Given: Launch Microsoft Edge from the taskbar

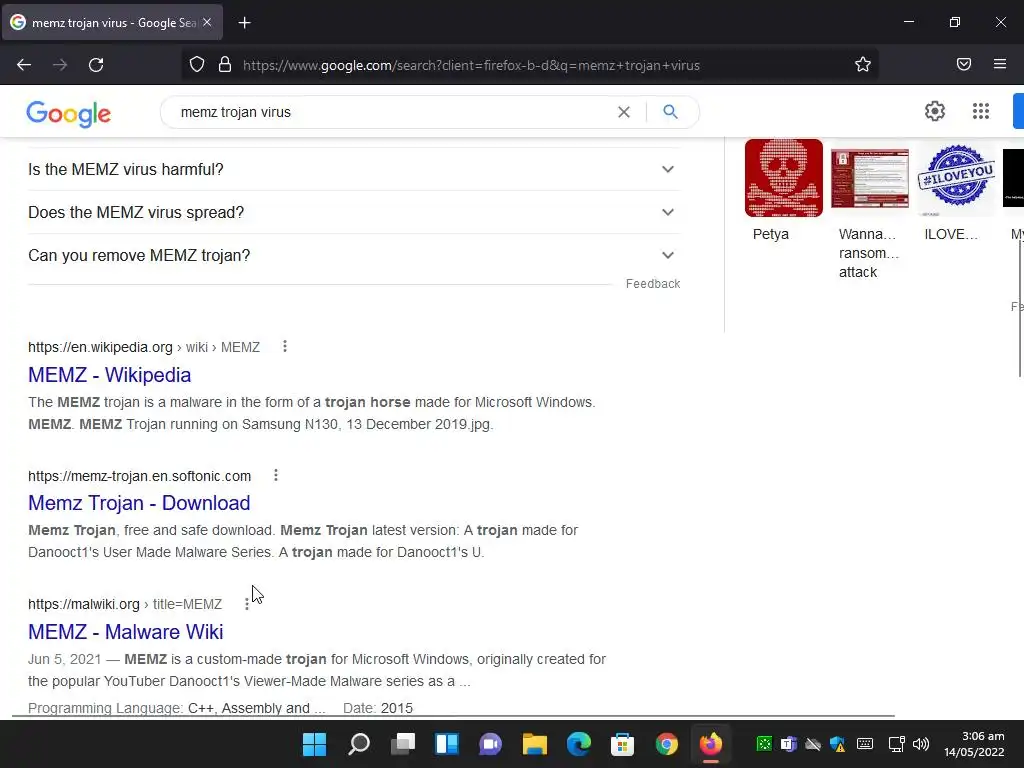Looking at the screenshot, I should [x=579, y=744].
